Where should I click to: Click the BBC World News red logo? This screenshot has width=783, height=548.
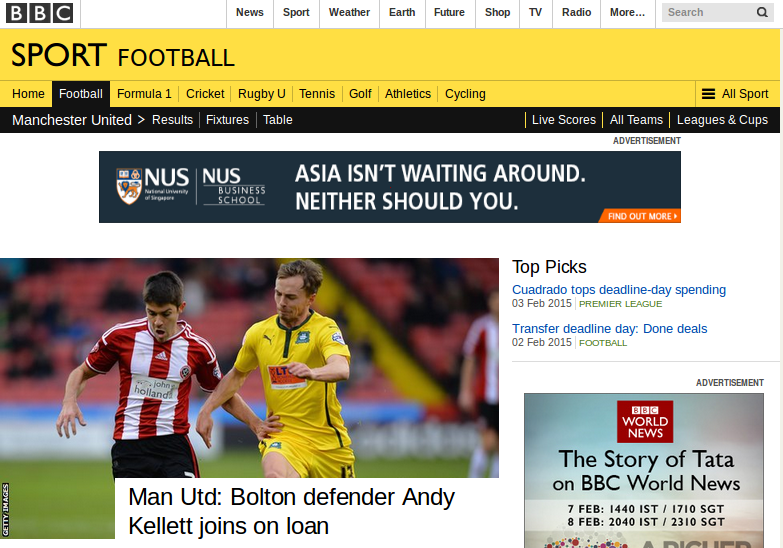(x=645, y=422)
